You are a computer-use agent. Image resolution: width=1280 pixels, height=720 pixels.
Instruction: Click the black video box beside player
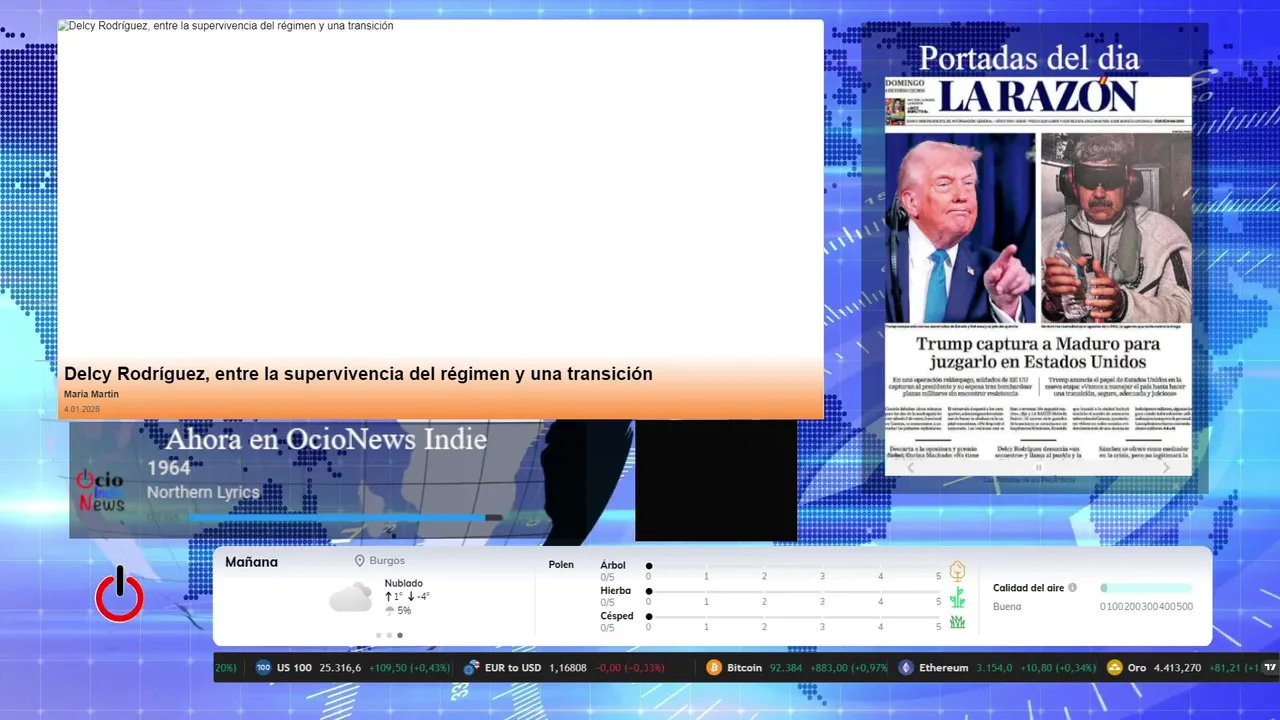click(716, 481)
